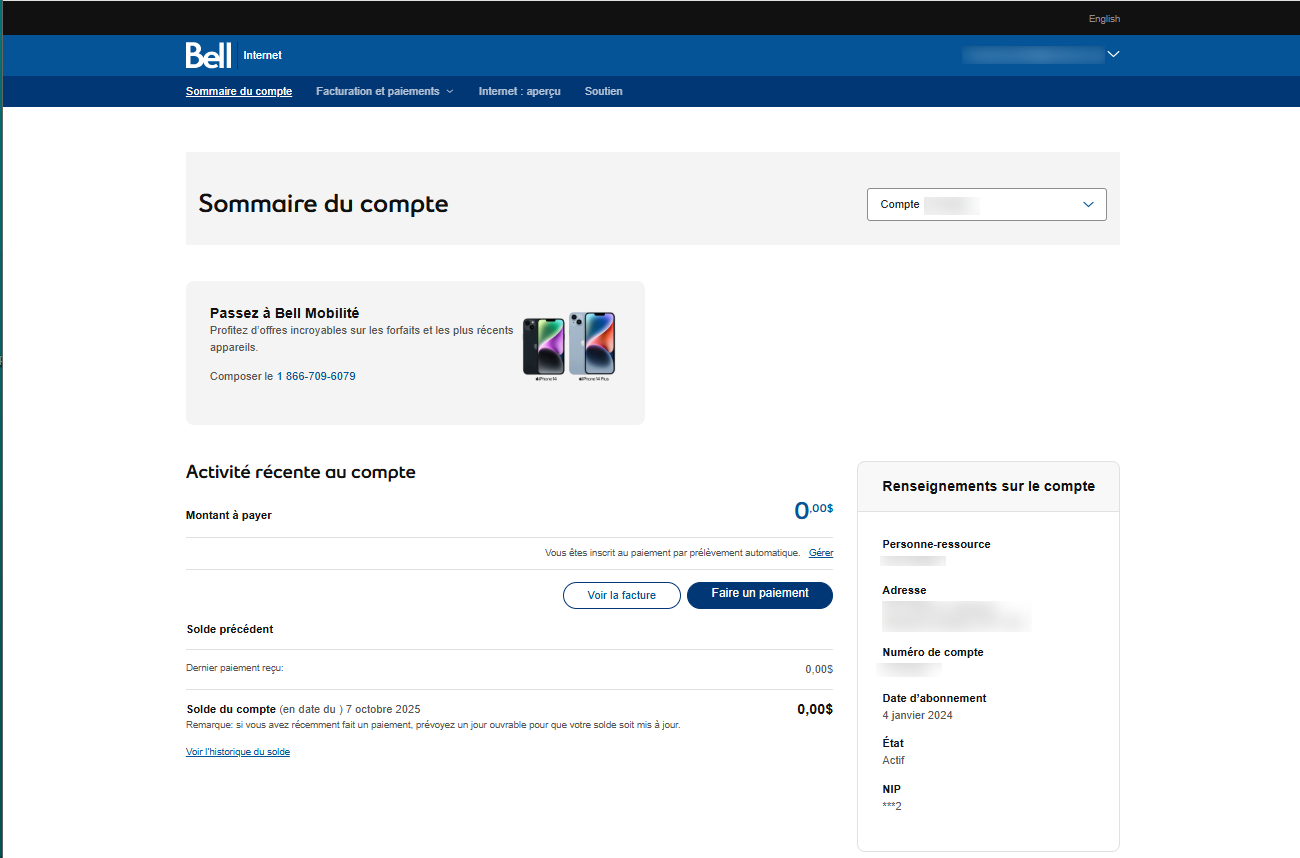
Task: Click the Internet label beside the Bell logo
Action: (x=262, y=56)
